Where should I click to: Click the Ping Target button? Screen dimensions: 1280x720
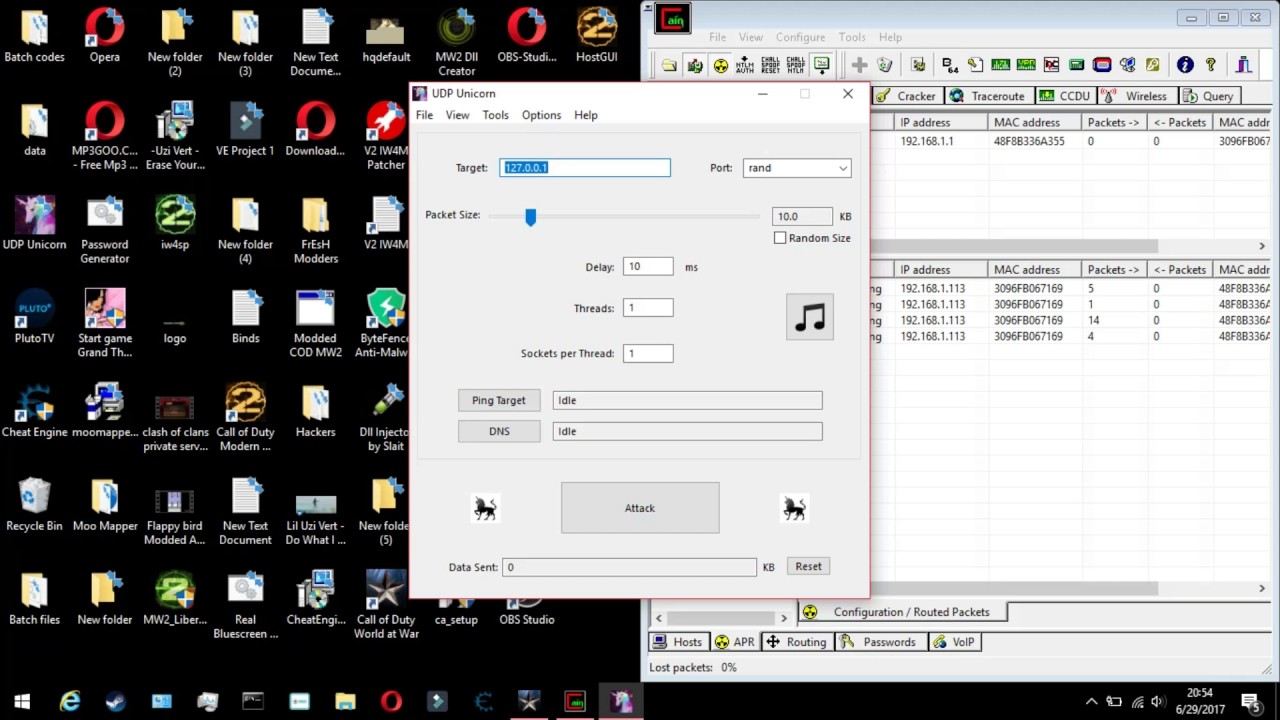tap(499, 400)
